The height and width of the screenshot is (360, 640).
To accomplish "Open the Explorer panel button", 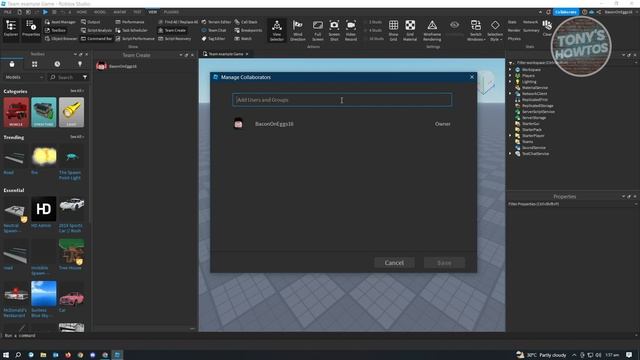I will pyautogui.click(x=11, y=29).
